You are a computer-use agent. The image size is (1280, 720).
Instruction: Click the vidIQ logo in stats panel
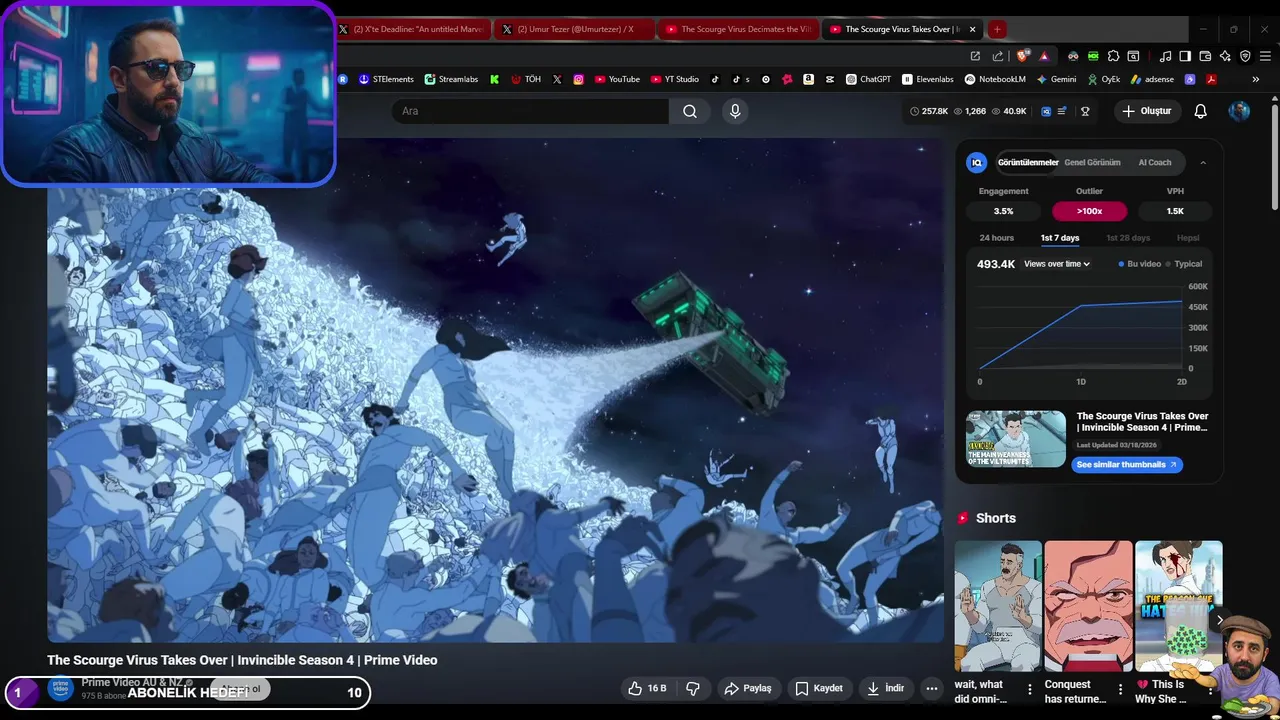click(x=977, y=162)
